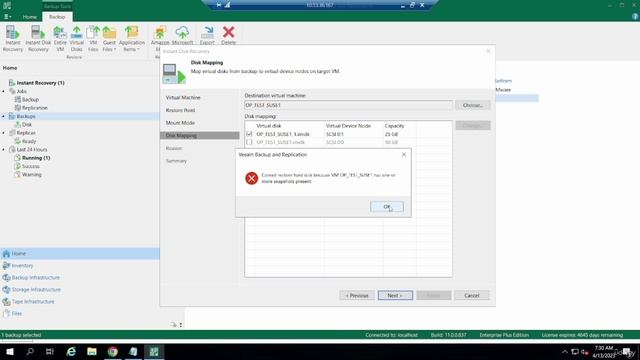Switch to the Backup ribbon tab
The height and width of the screenshot is (360, 640).
[x=57, y=17]
